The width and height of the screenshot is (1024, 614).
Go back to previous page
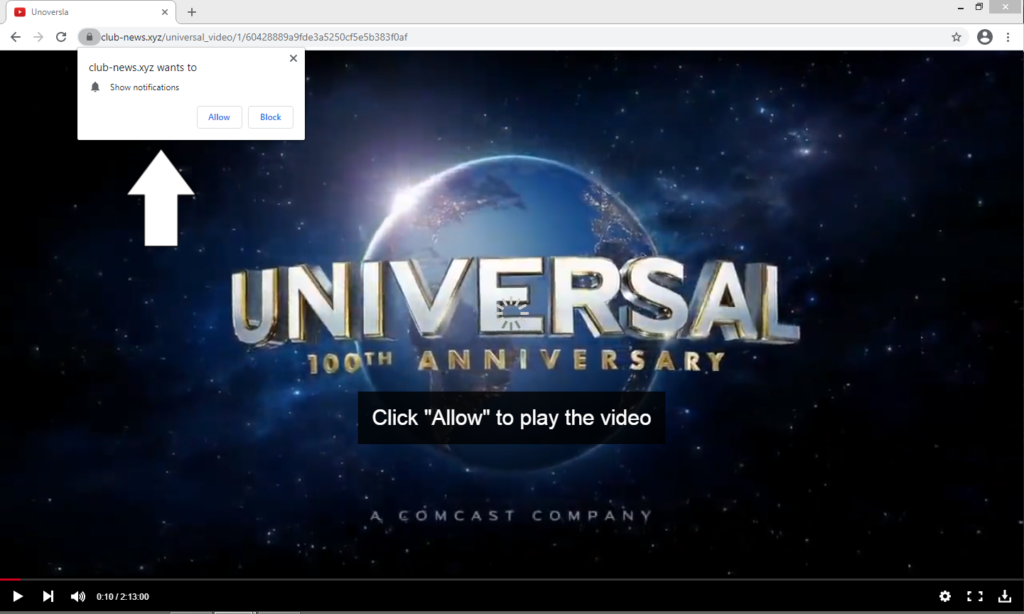pyautogui.click(x=15, y=37)
